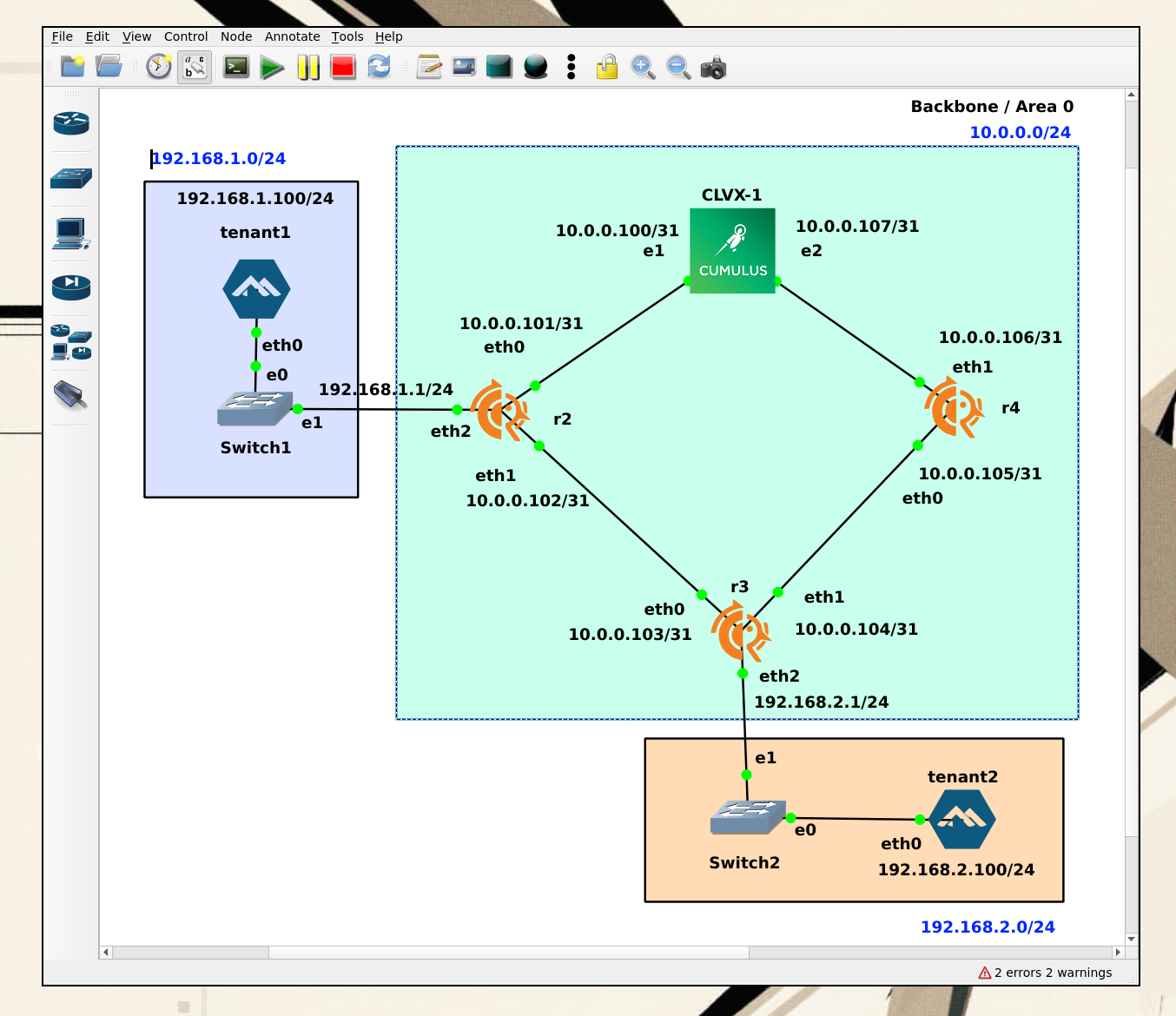The height and width of the screenshot is (1016, 1176).
Task: Stop all nodes with the red square
Action: (343, 68)
